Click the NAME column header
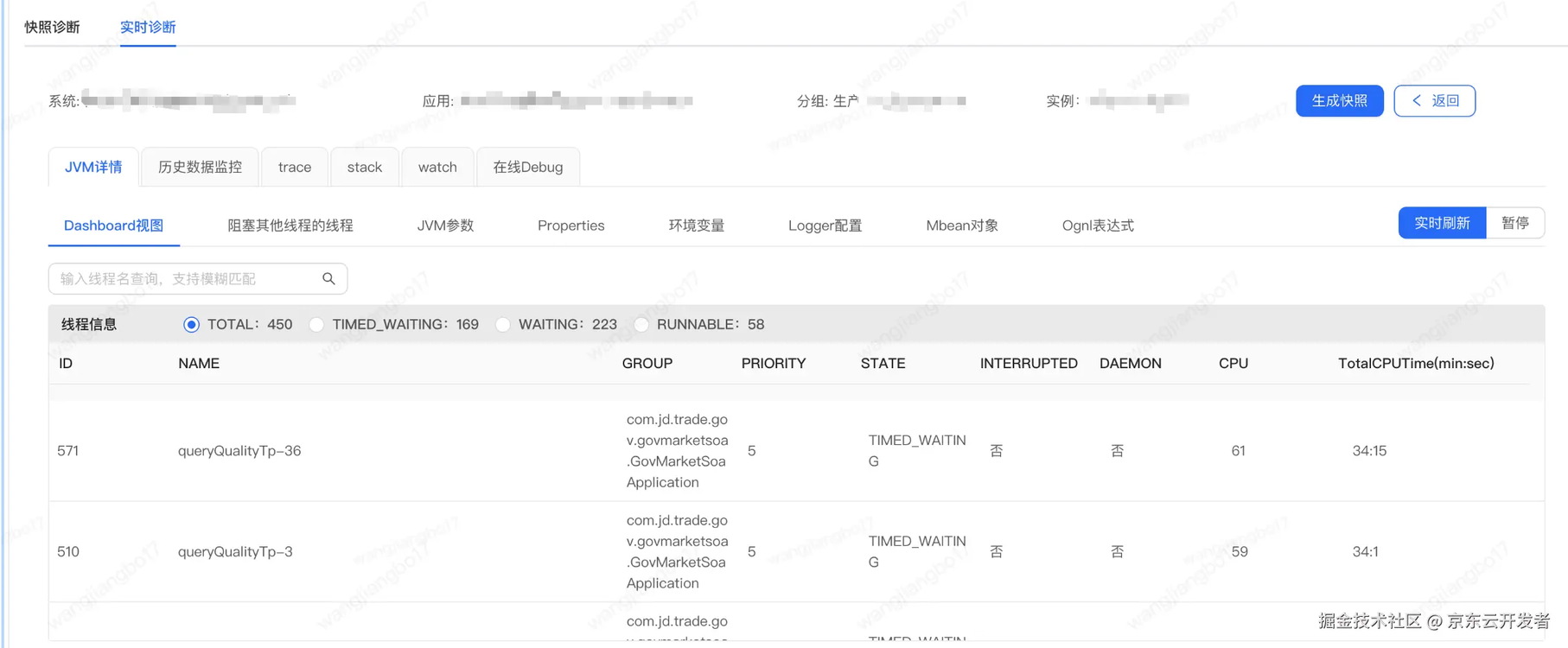The height and width of the screenshot is (648, 1568). pyautogui.click(x=199, y=364)
